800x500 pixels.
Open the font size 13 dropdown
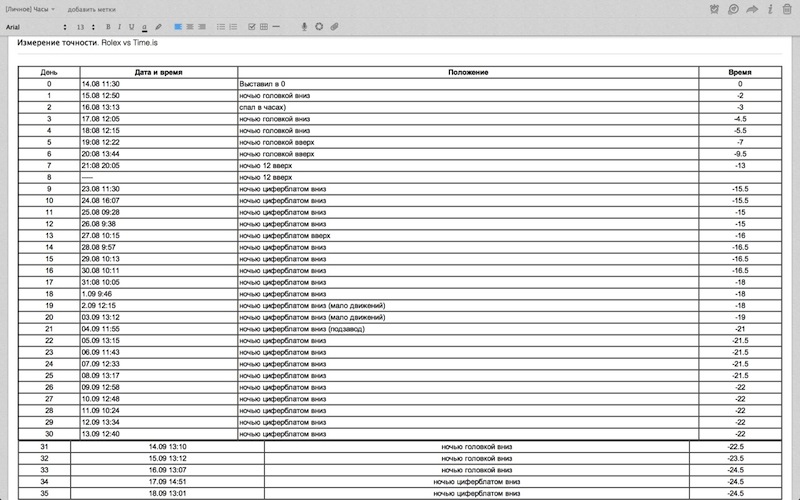point(85,26)
